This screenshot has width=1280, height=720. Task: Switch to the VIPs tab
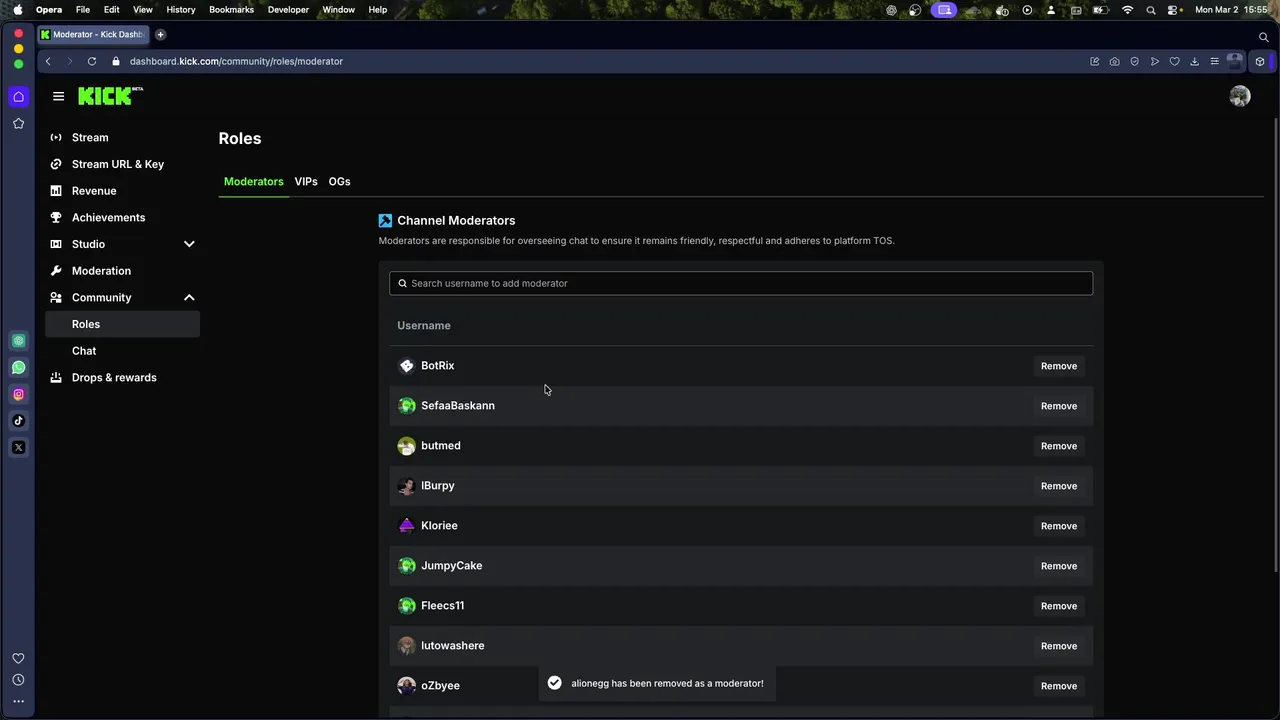[306, 182]
